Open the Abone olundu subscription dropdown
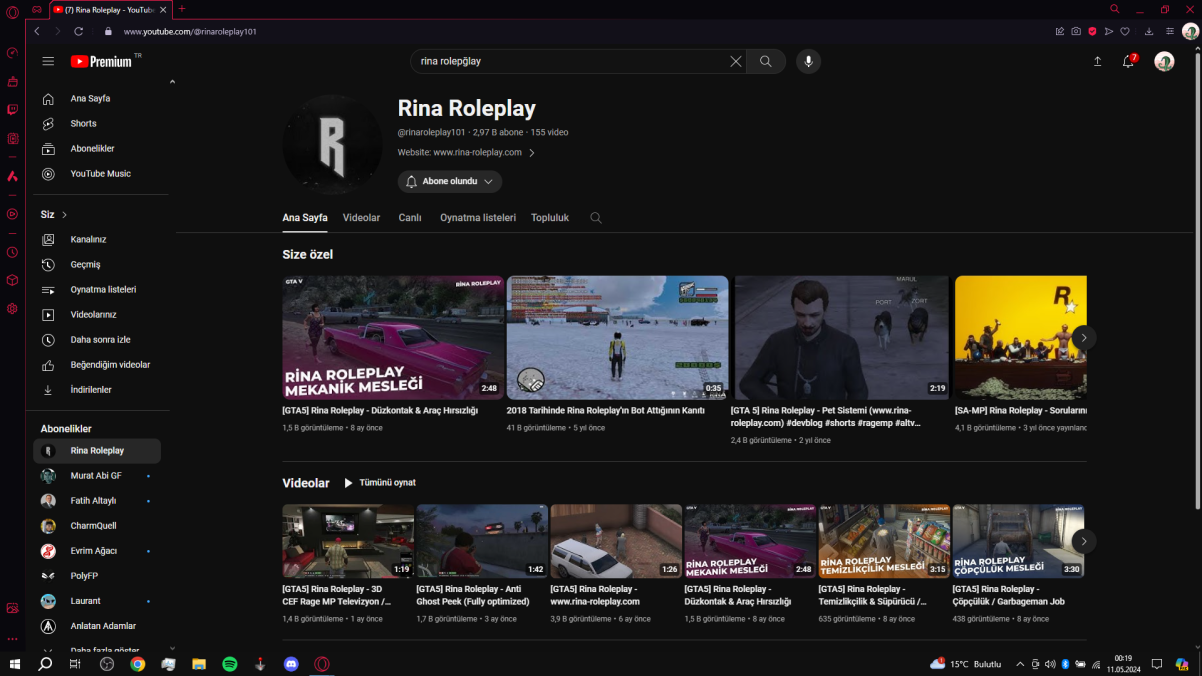Viewport: 1202px width, 676px height. (450, 182)
